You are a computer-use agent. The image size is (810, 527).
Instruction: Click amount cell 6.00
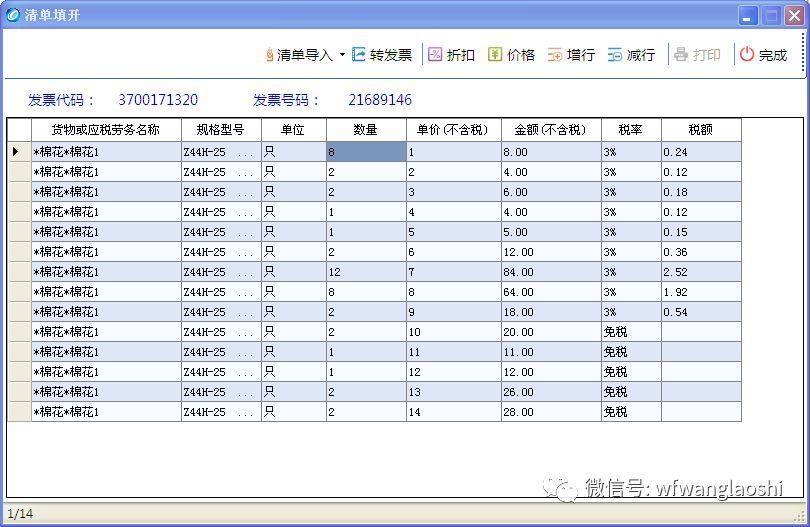(551, 192)
